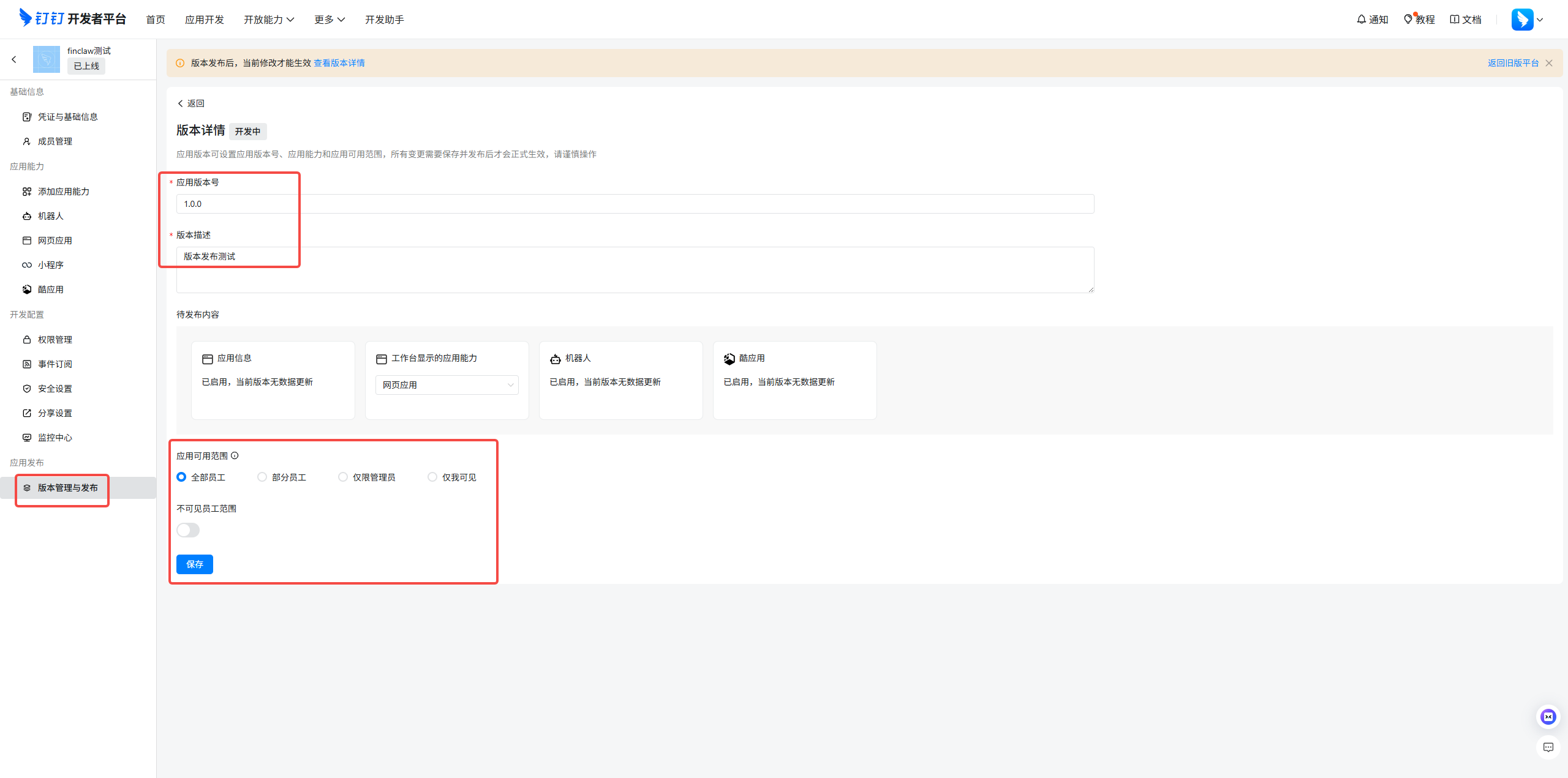Image resolution: width=1568 pixels, height=778 pixels.
Task: Expand the 开放能力 menu
Action: 269,20
